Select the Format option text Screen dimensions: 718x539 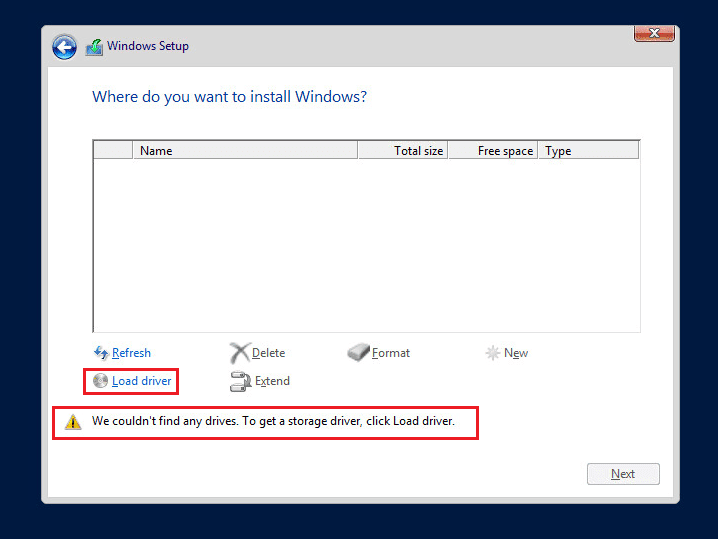coord(391,353)
